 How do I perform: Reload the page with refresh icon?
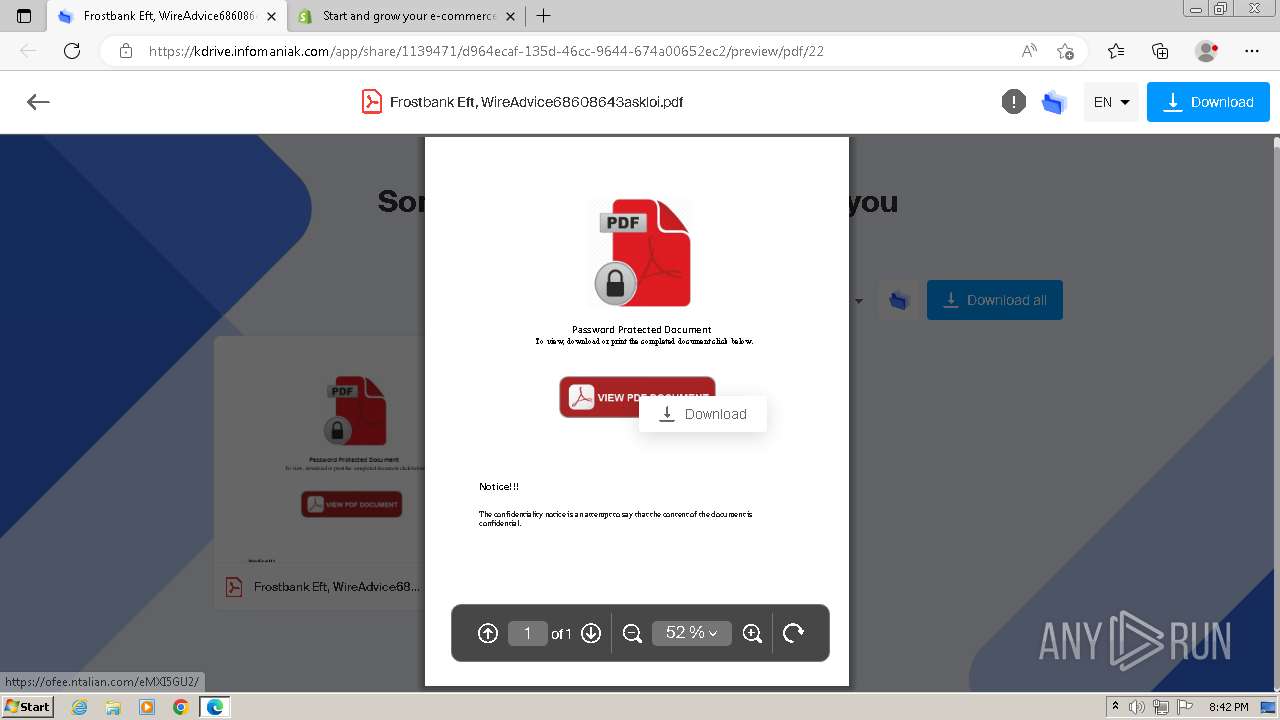point(72,51)
